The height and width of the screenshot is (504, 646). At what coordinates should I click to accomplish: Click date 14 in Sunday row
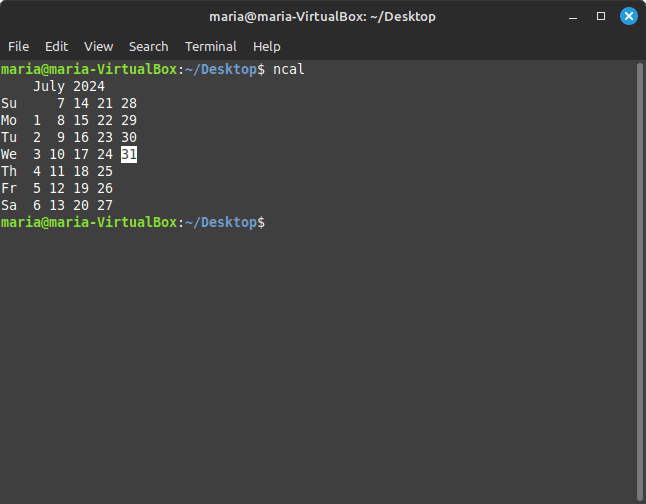tap(81, 103)
